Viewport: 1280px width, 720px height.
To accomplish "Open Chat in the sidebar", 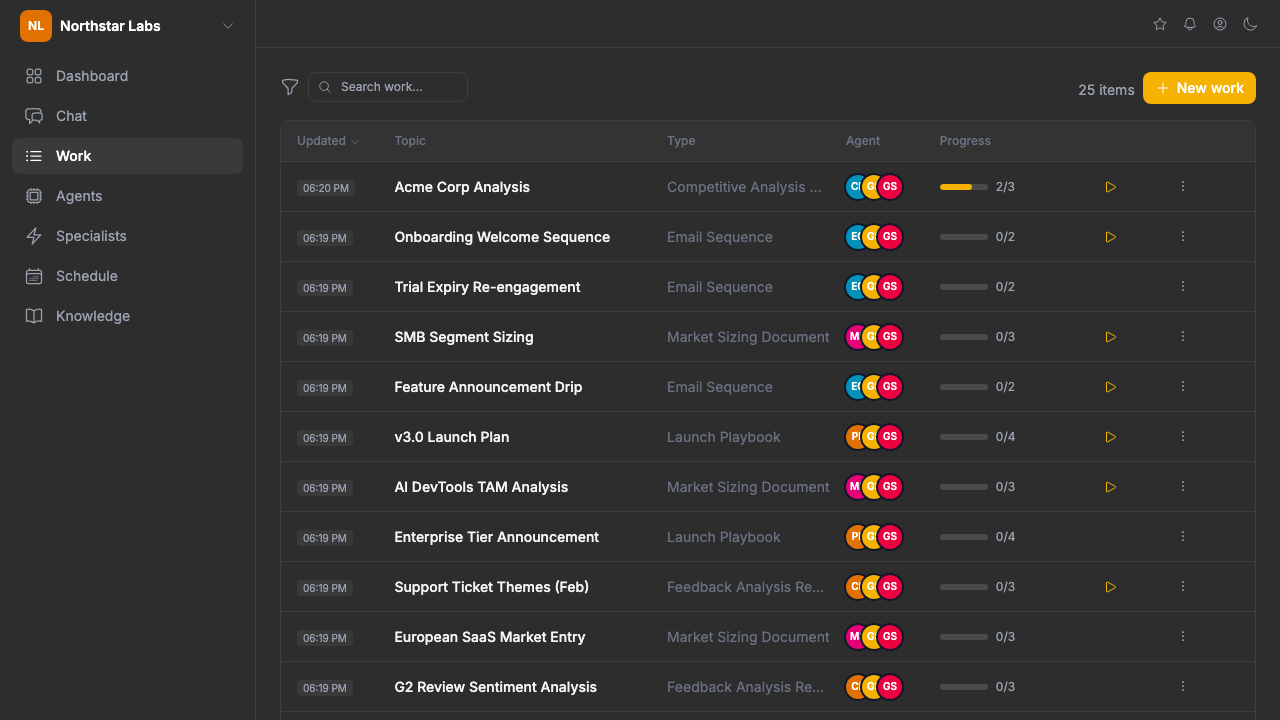I will (127, 116).
